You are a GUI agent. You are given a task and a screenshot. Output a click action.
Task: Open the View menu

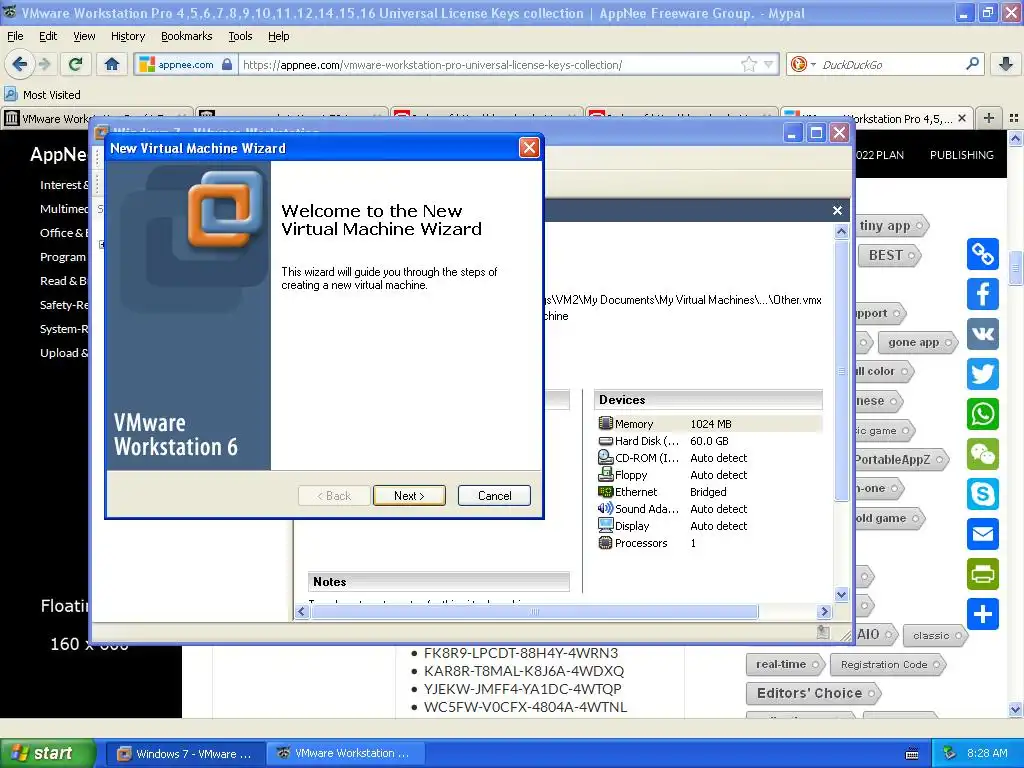tap(84, 36)
